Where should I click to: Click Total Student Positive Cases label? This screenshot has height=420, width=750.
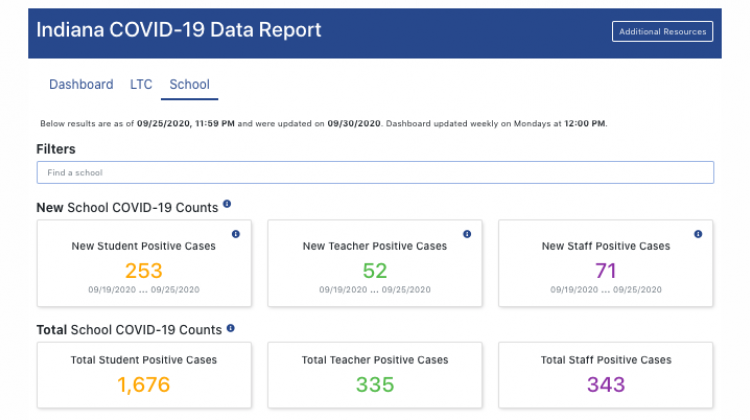click(143, 360)
